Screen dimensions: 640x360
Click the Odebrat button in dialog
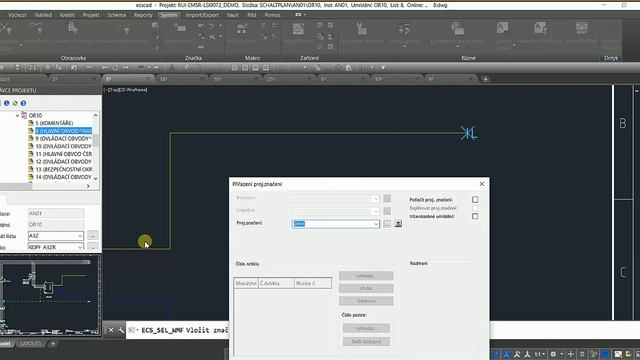pos(366,301)
